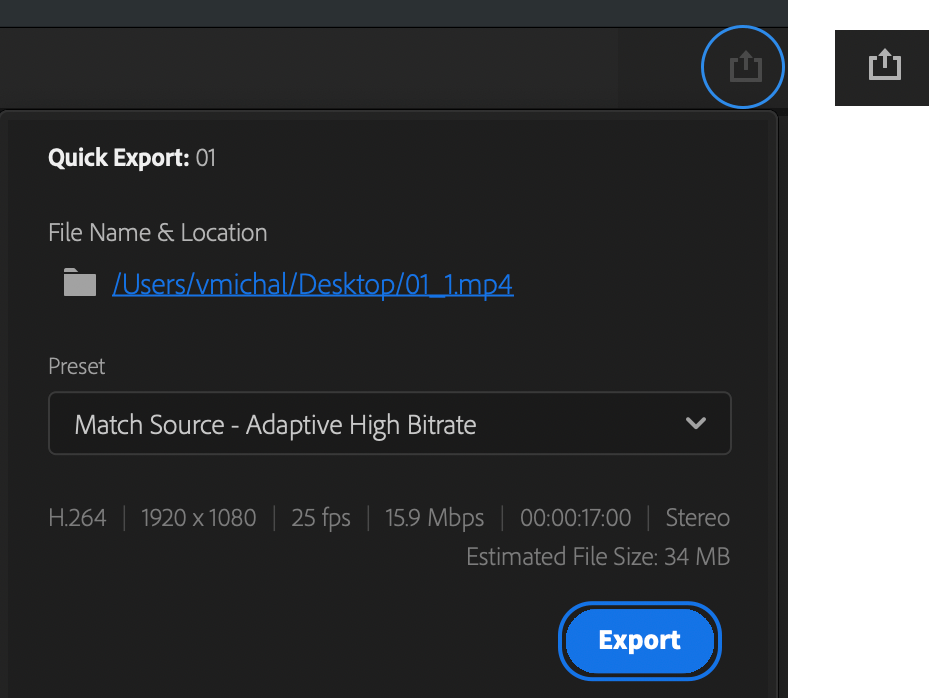
Task: Click the enlarged export icon on right
Action: 885,65
